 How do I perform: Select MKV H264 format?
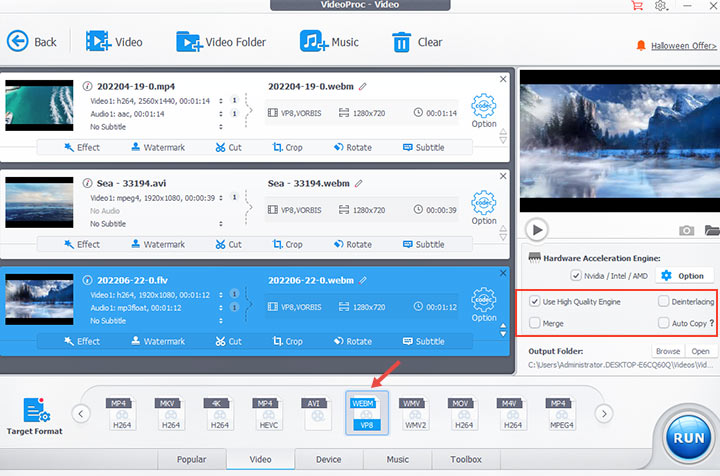coord(170,413)
